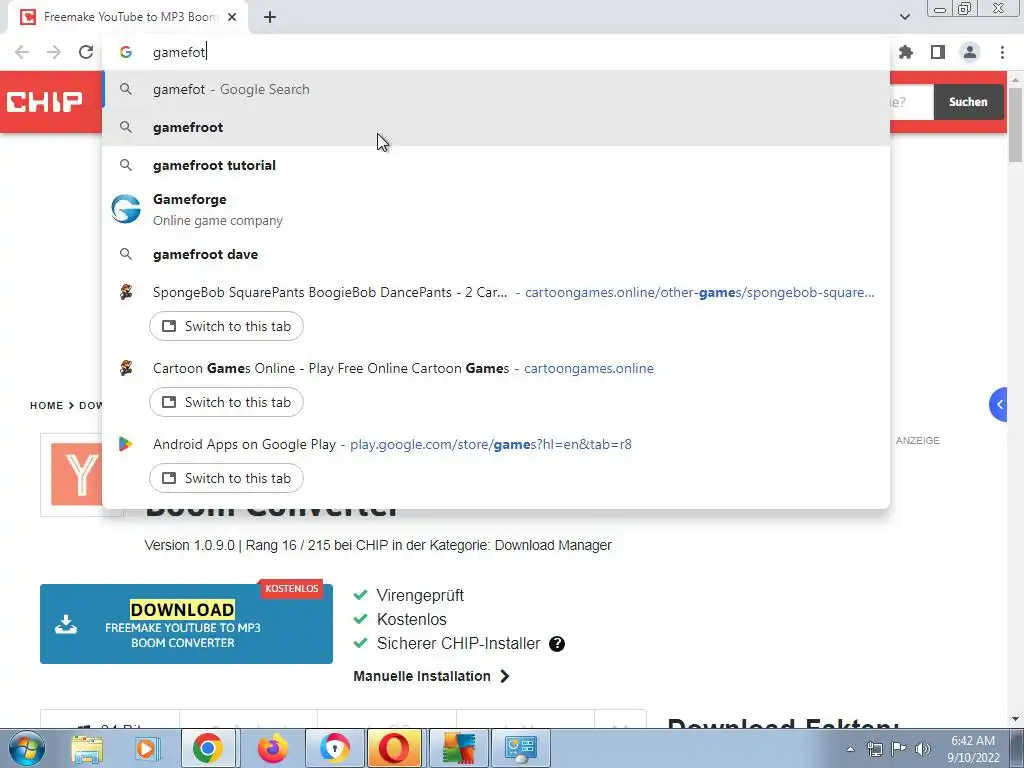
Task: Go to HOME in the breadcrumb
Action: pyautogui.click(x=46, y=406)
